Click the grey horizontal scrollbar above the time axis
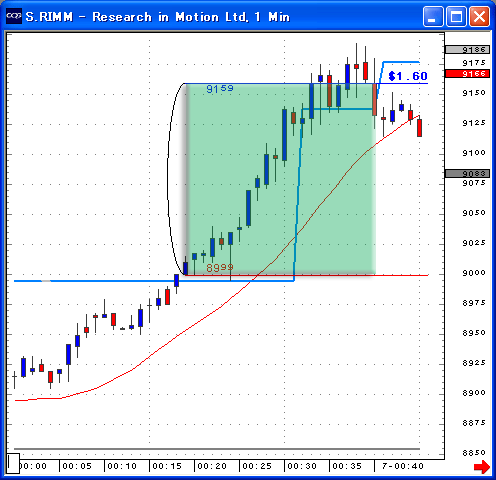Screen dimensions: 496x480 click(x=217, y=449)
